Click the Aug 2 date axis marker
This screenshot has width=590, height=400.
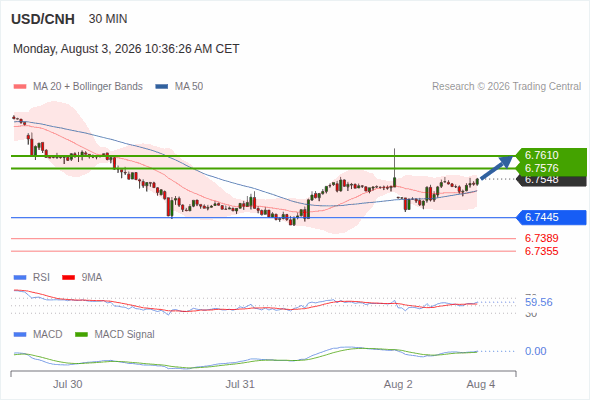pyautogui.click(x=398, y=385)
